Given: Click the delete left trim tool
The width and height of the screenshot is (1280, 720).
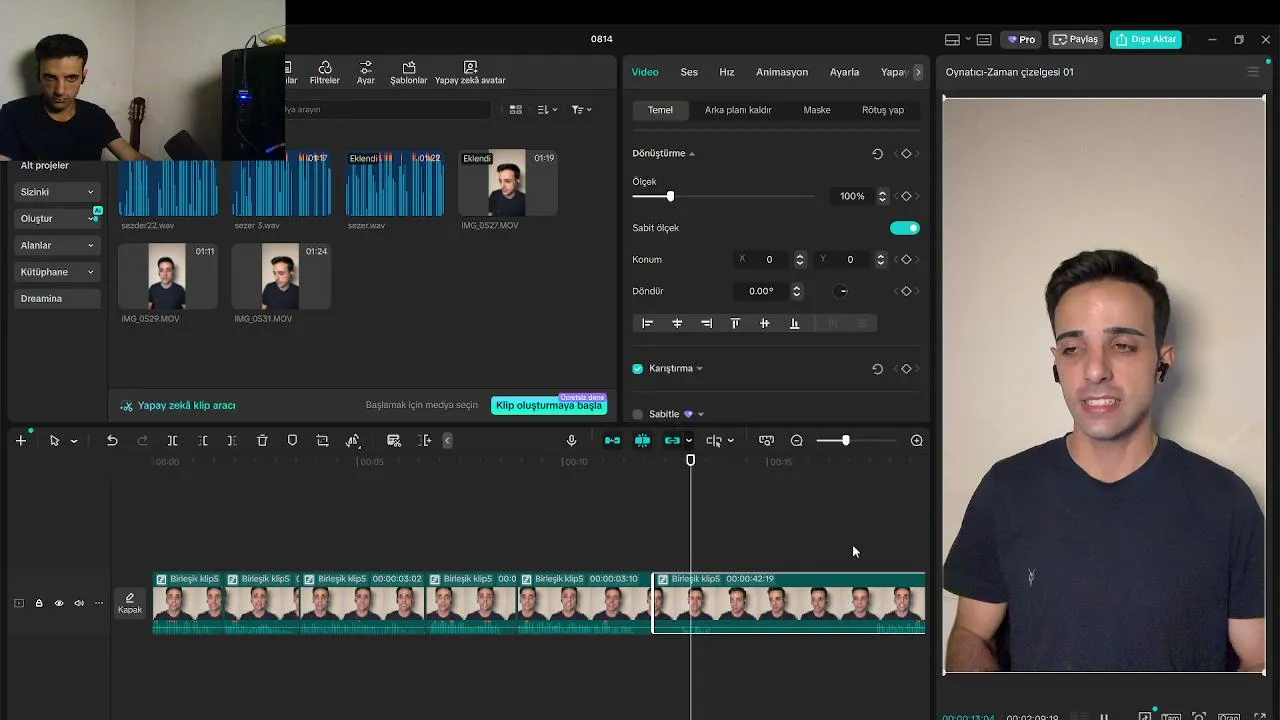Looking at the screenshot, I should pyautogui.click(x=202, y=441).
